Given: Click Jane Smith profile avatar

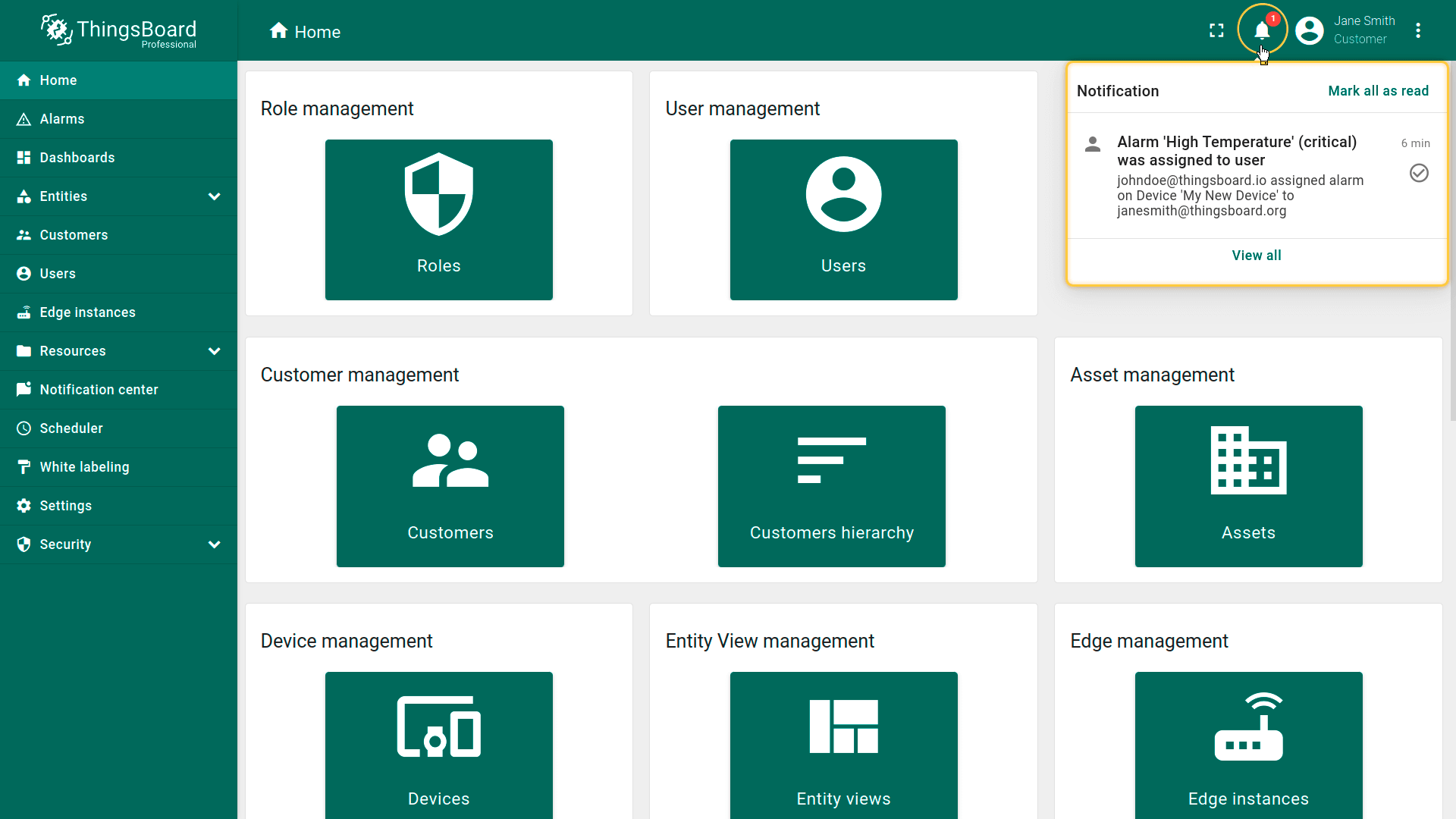Looking at the screenshot, I should [1309, 31].
